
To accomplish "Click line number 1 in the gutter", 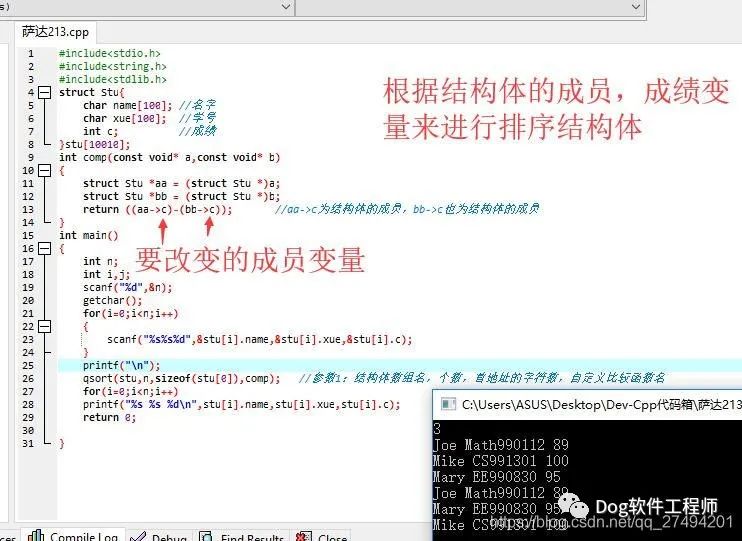I will point(30,53).
